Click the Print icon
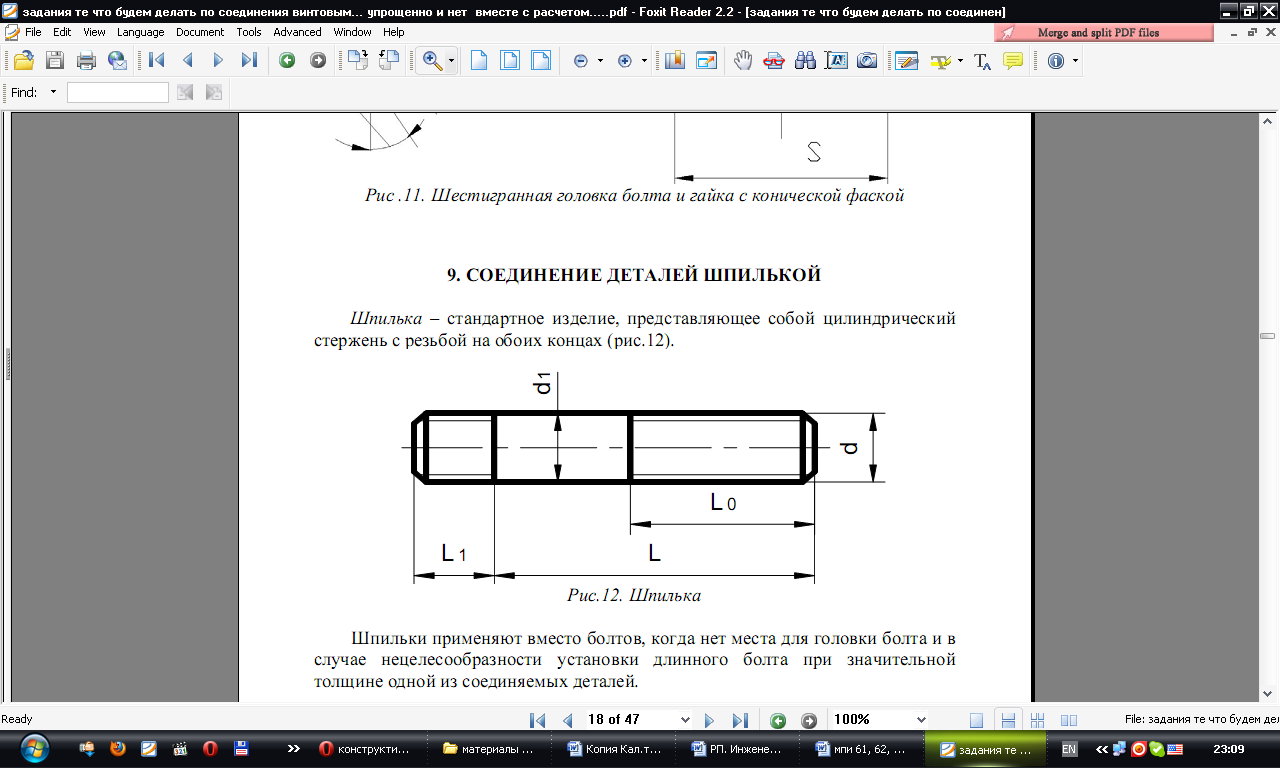1280x768 pixels. pos(86,61)
